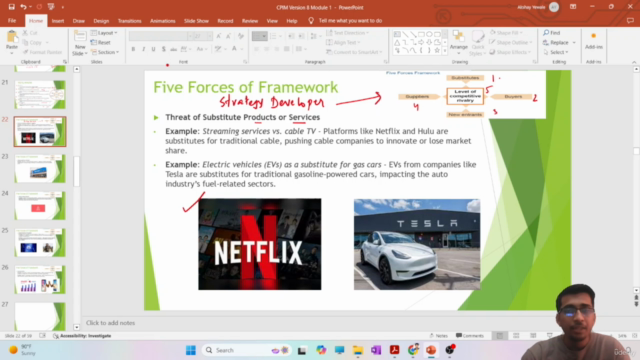
Task: Switch to Normal view in status bar
Action: (x=500, y=336)
